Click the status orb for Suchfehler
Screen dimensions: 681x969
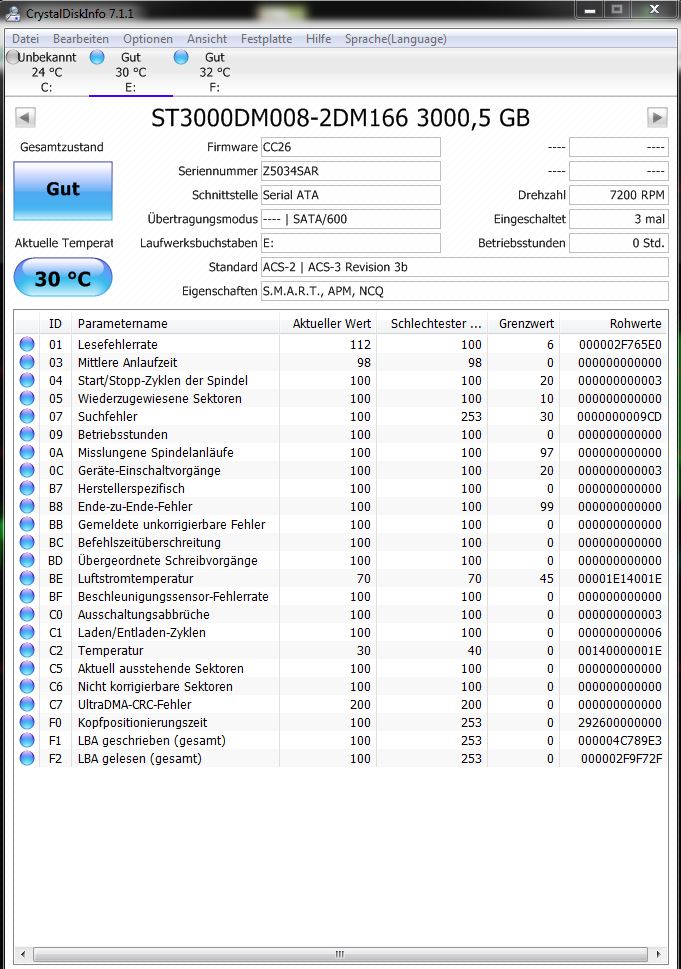pos(27,416)
